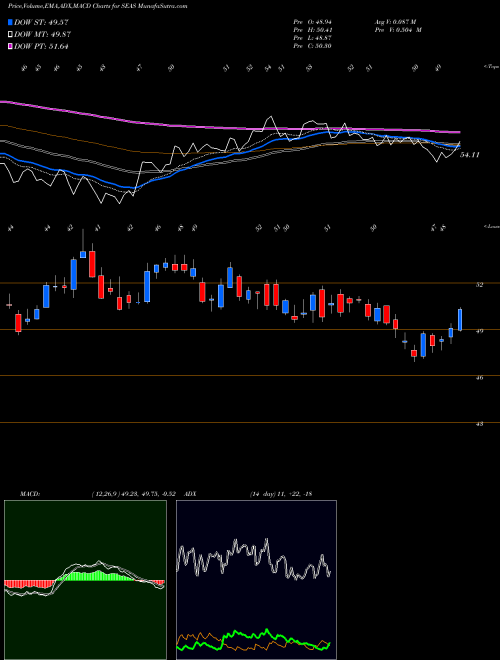Click the 54.11 EMA price label
Image resolution: width=500 pixels, height=660 pixels.
pyautogui.click(x=470, y=155)
